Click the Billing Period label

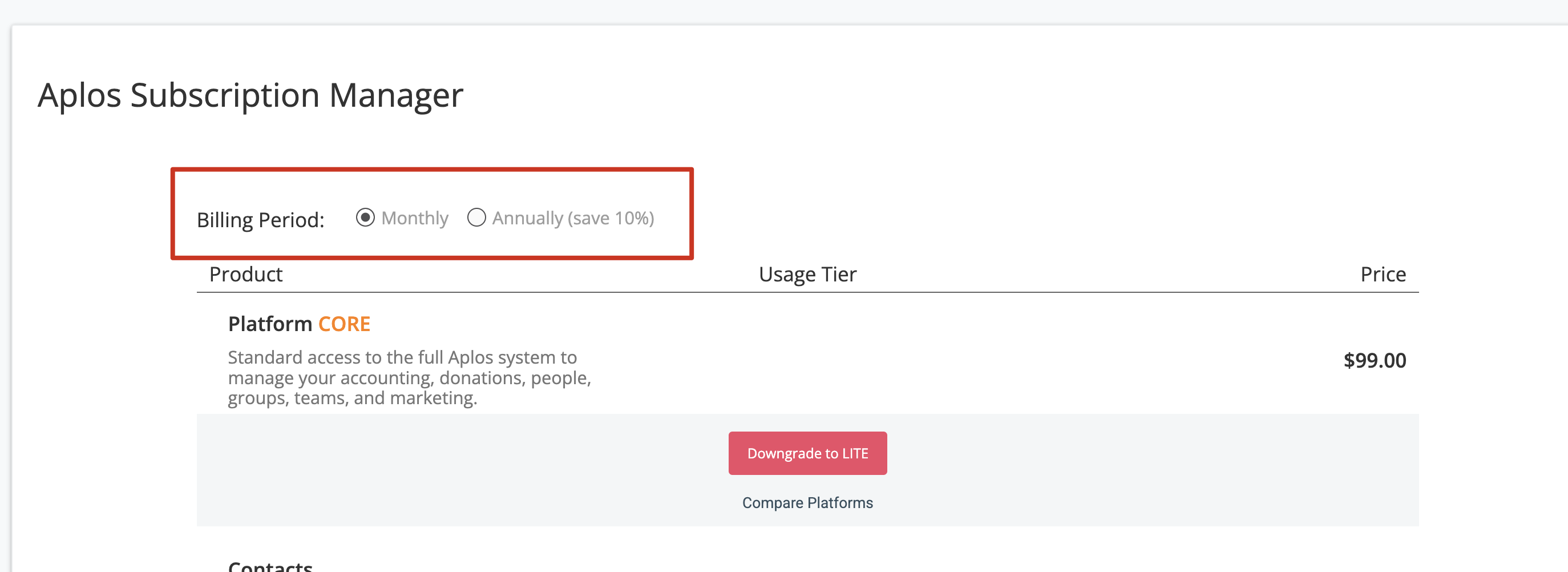261,220
